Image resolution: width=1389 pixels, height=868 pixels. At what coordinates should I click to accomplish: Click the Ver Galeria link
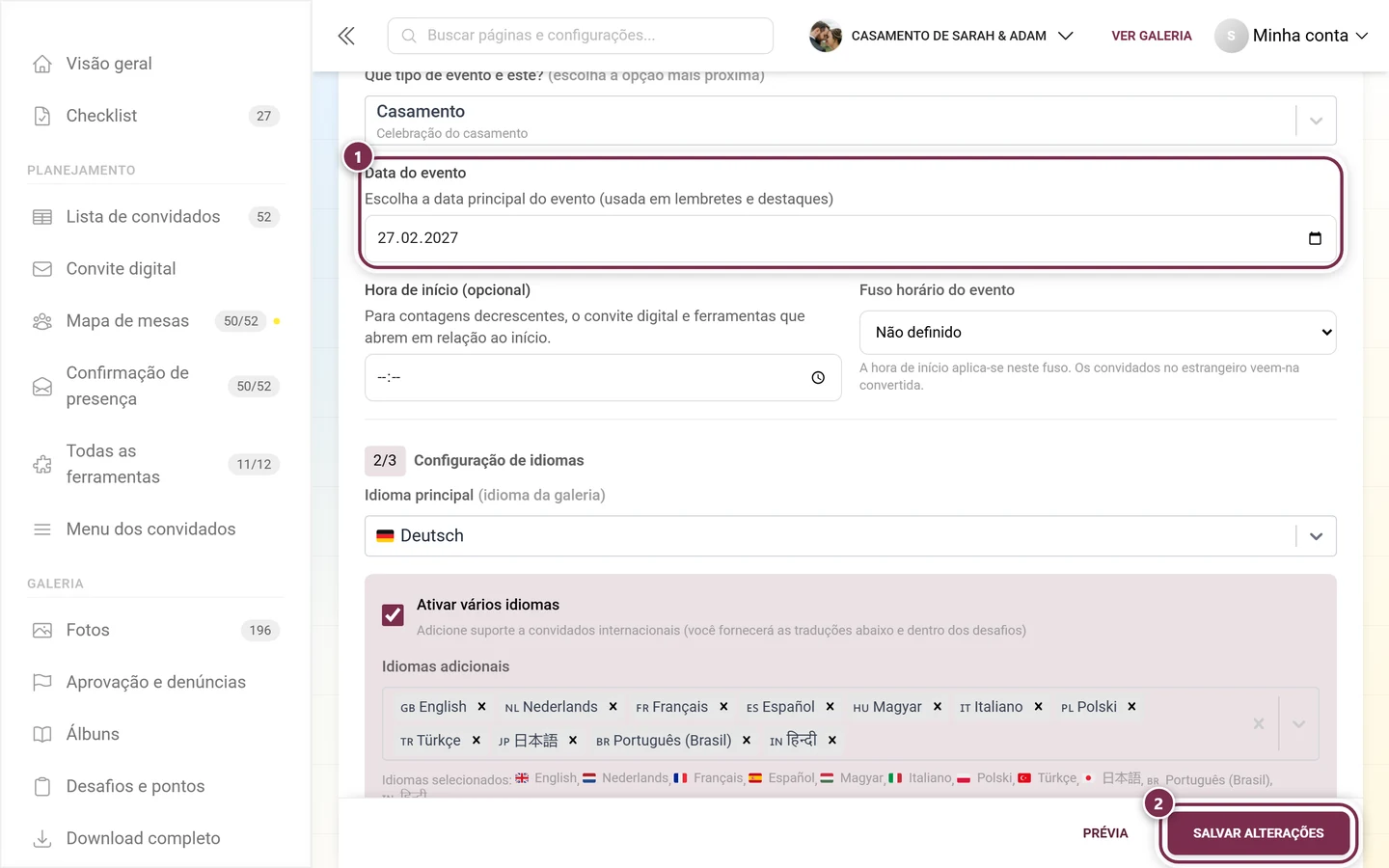[1152, 36]
